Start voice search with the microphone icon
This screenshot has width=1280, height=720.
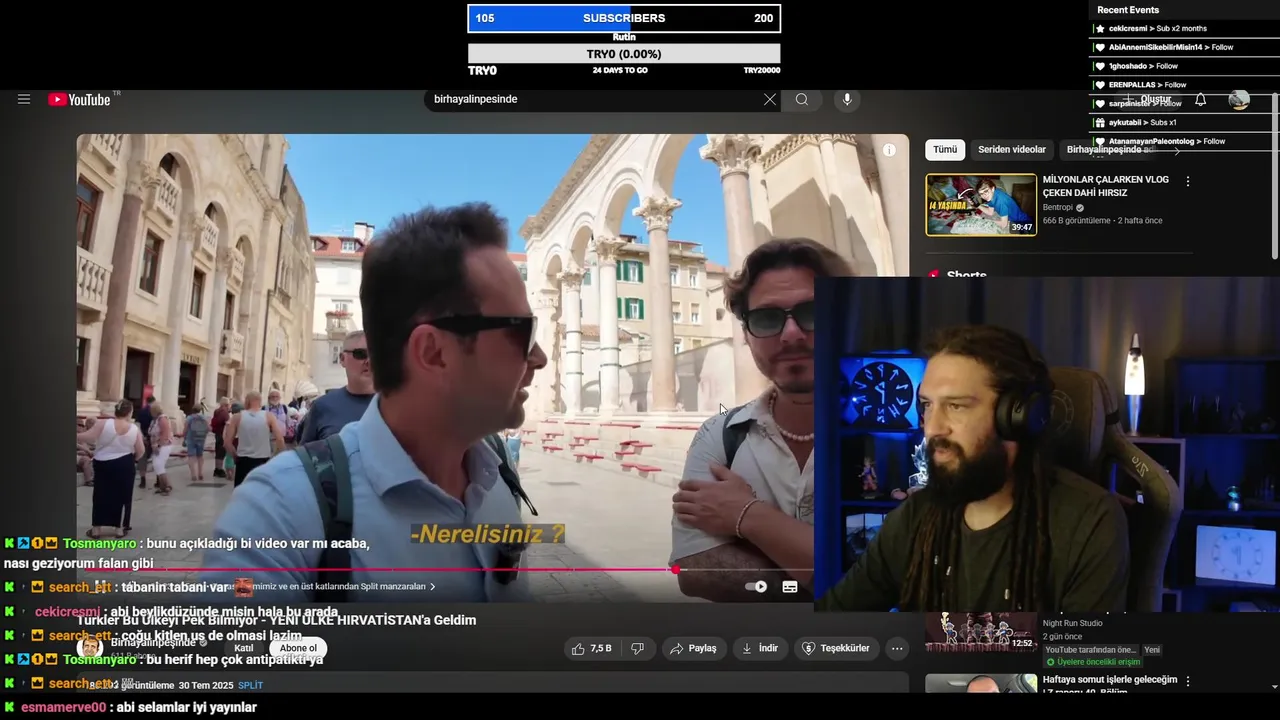click(x=847, y=99)
